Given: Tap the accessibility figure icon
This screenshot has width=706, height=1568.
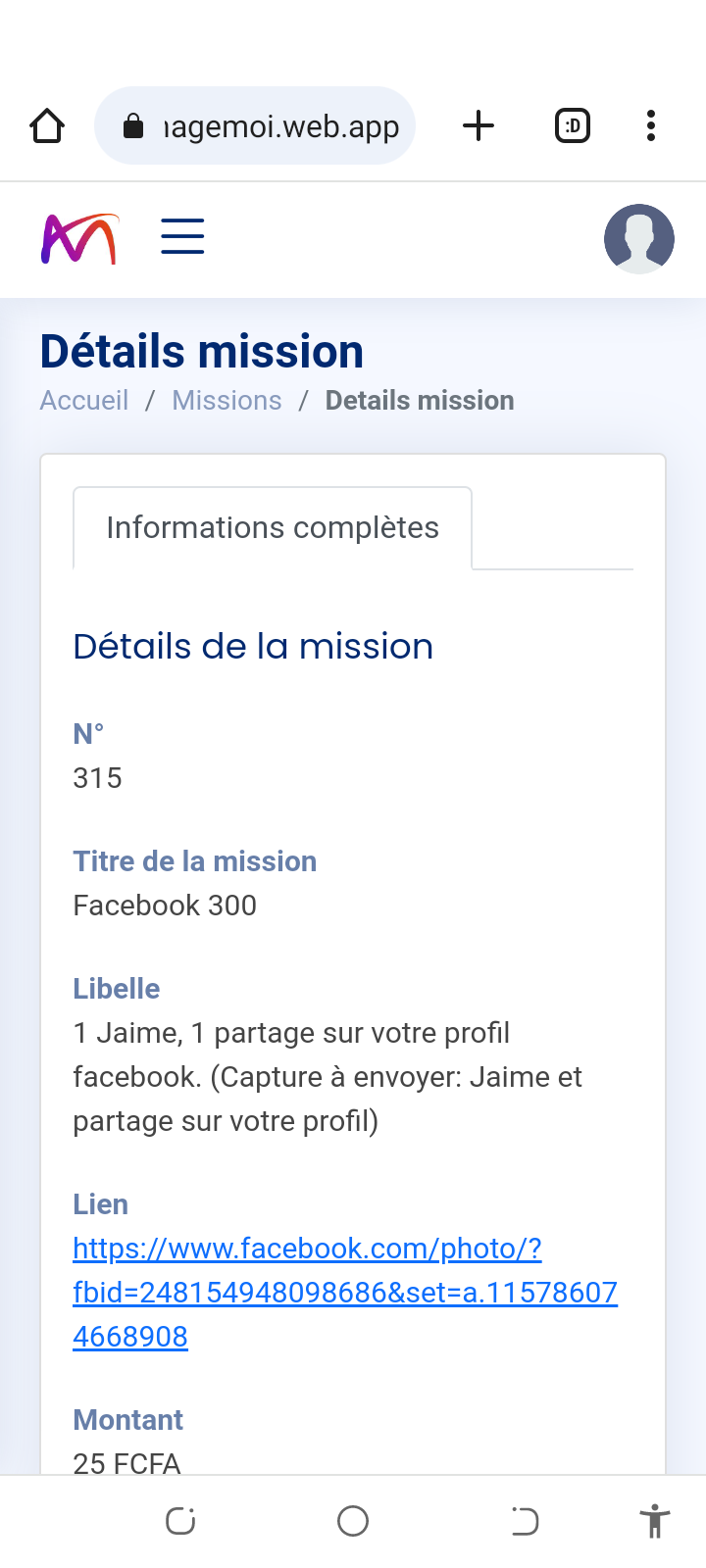Looking at the screenshot, I should 654,1521.
